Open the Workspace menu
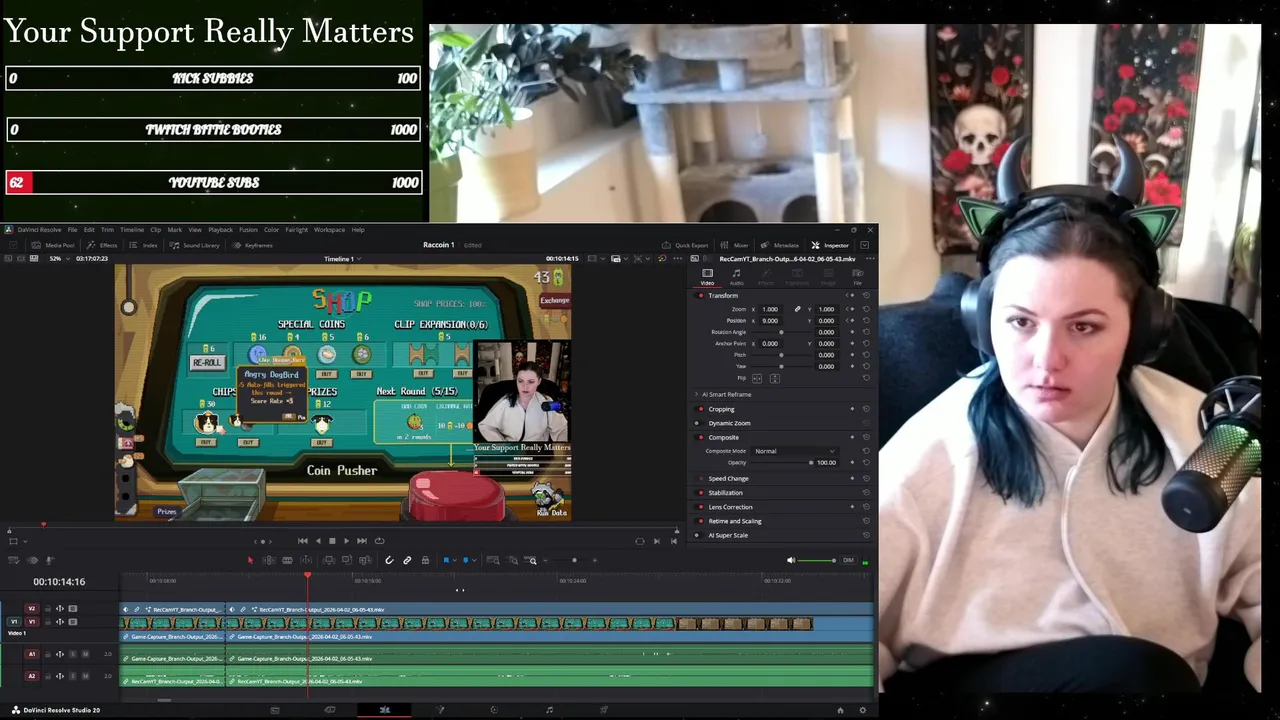 pyautogui.click(x=329, y=230)
